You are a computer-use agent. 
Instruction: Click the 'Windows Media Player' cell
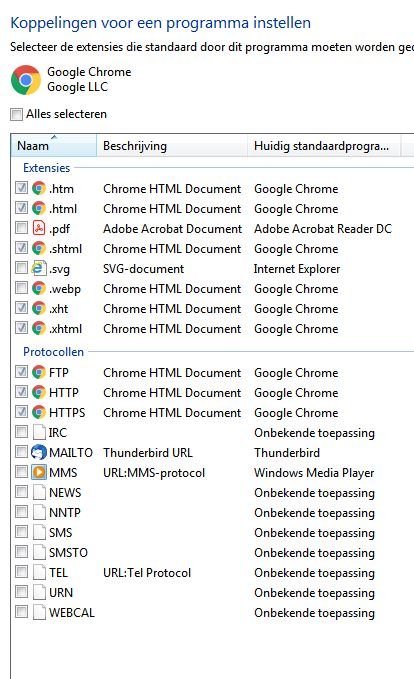[x=314, y=473]
